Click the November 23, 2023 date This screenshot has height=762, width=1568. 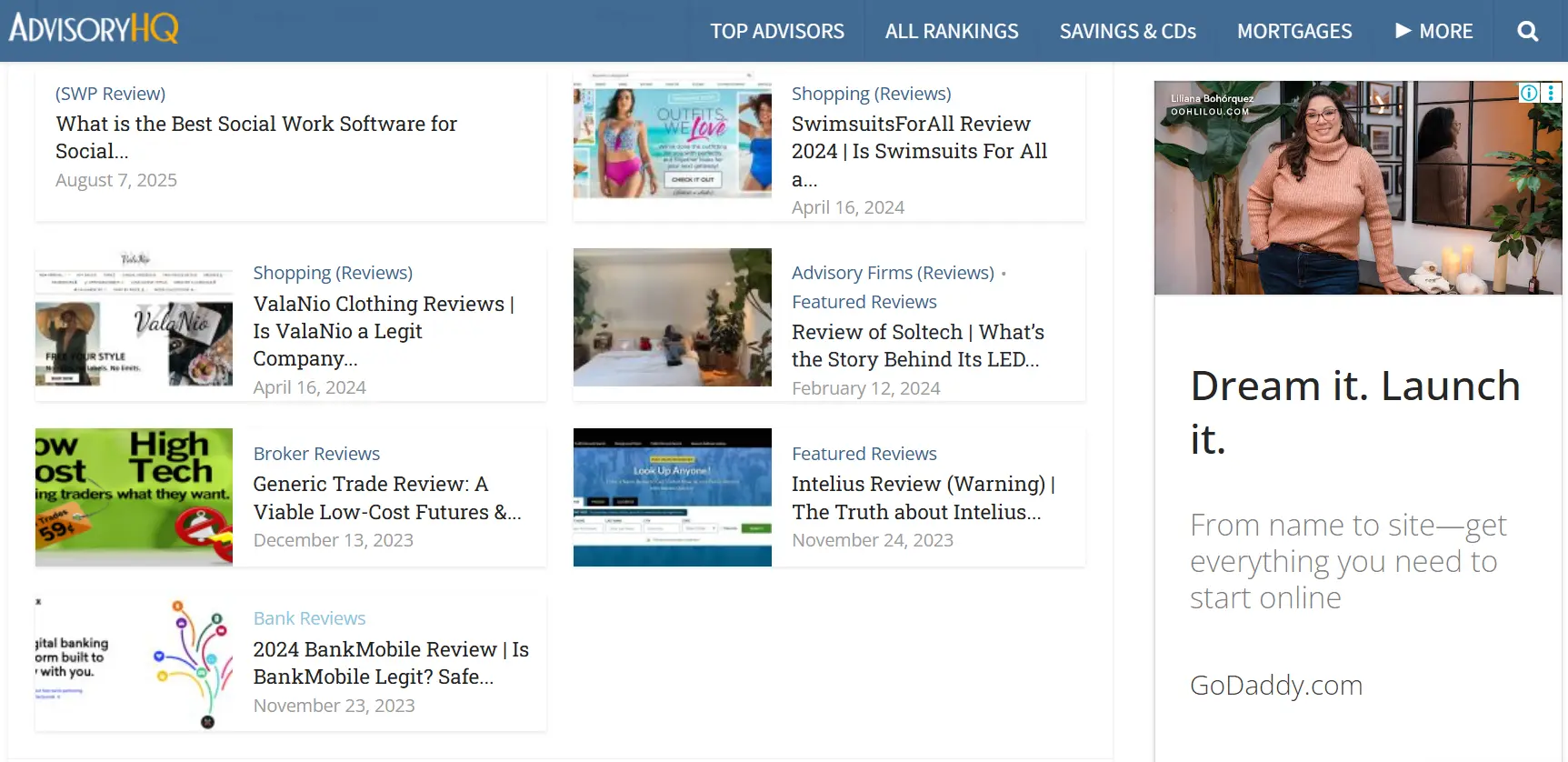[x=334, y=706]
